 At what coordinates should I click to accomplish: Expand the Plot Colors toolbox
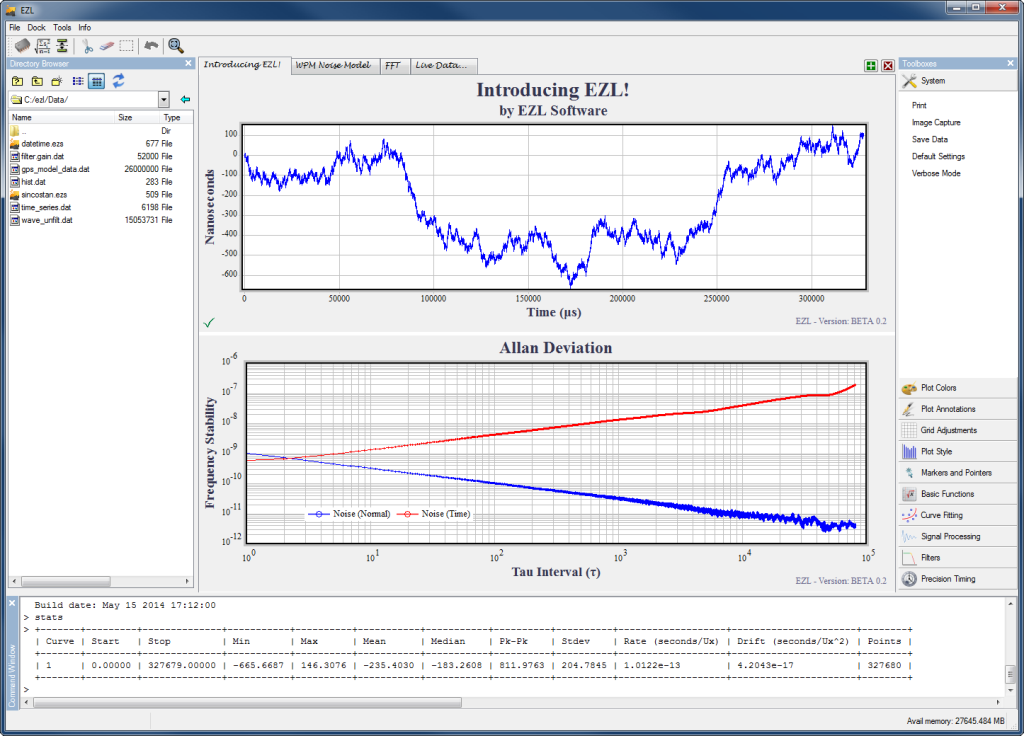tap(957, 388)
